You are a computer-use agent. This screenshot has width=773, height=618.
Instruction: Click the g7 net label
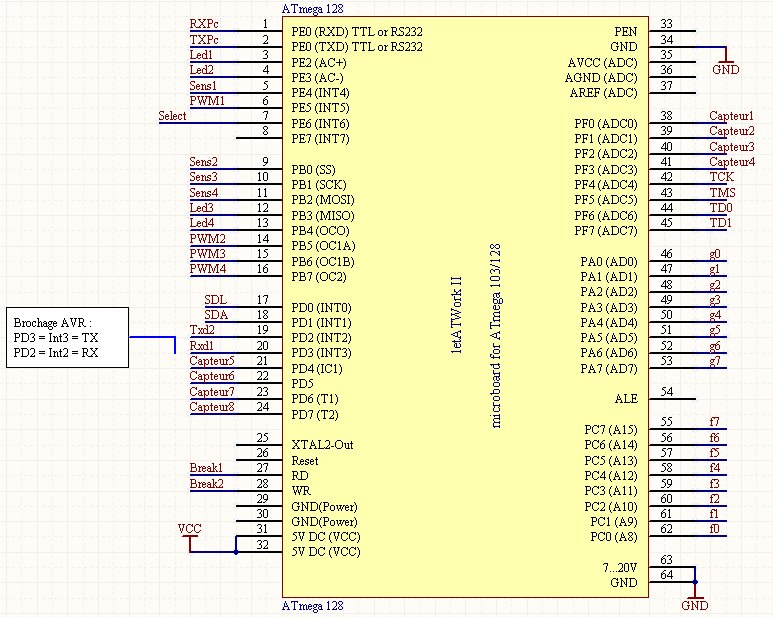[x=714, y=361]
